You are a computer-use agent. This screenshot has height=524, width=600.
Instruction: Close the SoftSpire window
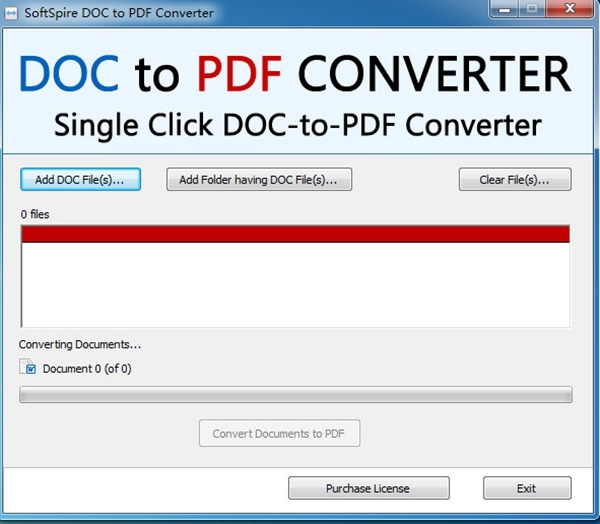569,8
